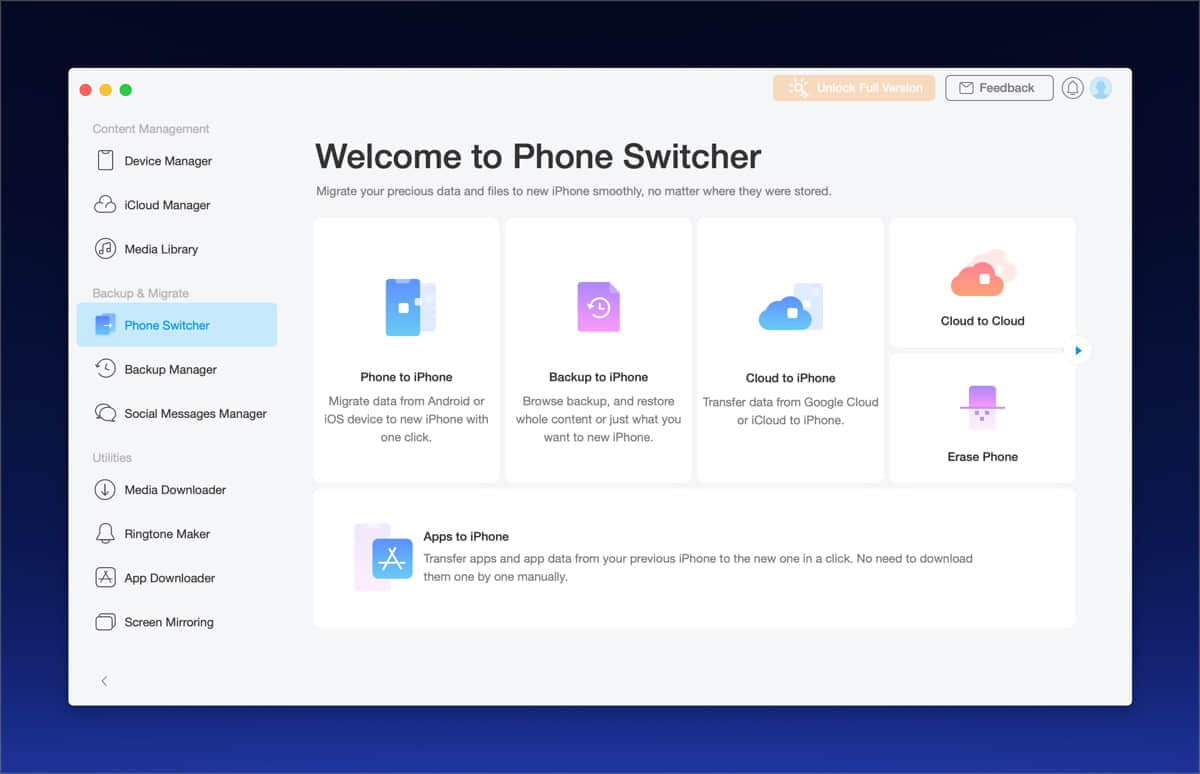This screenshot has width=1200, height=774.
Task: Click the Cloud to iPhone blue cloud icon
Action: click(790, 307)
